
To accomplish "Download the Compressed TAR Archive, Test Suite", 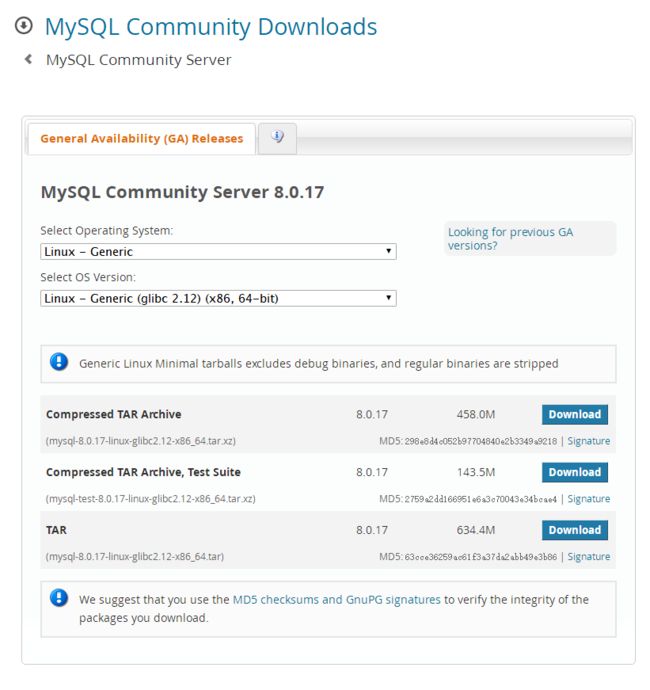I will 575,472.
